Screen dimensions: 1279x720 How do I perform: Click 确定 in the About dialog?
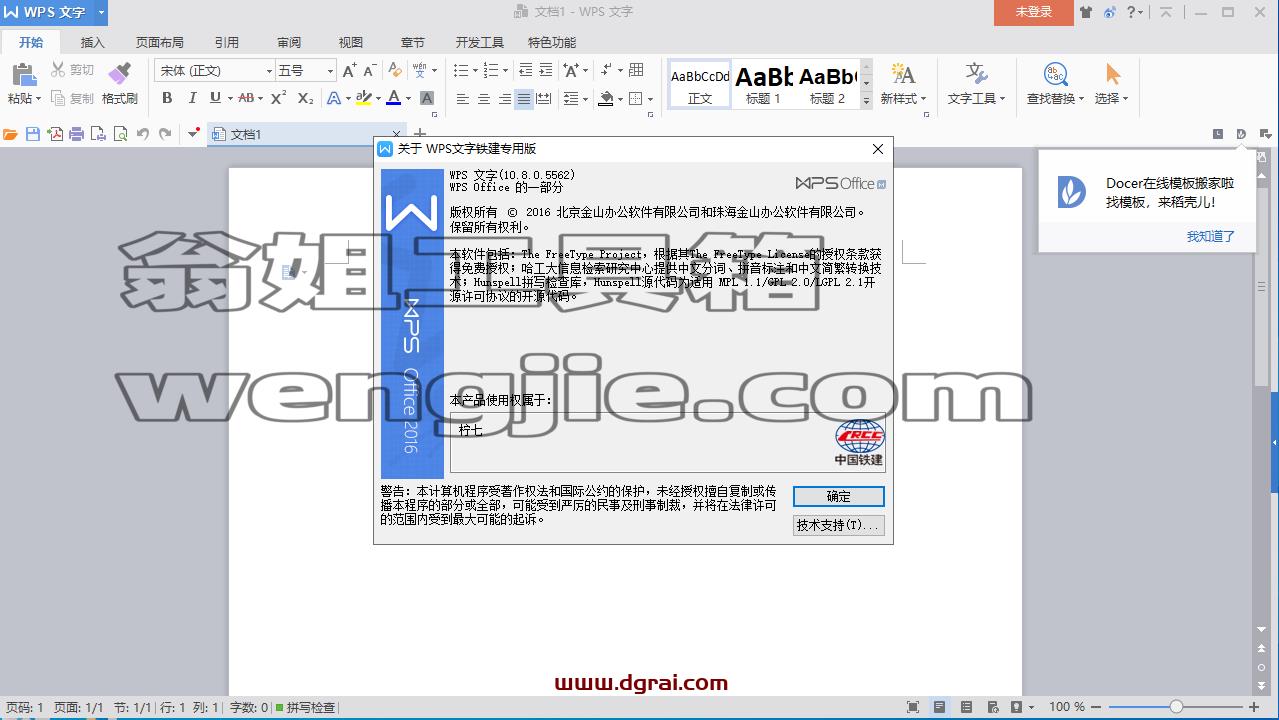coord(839,497)
